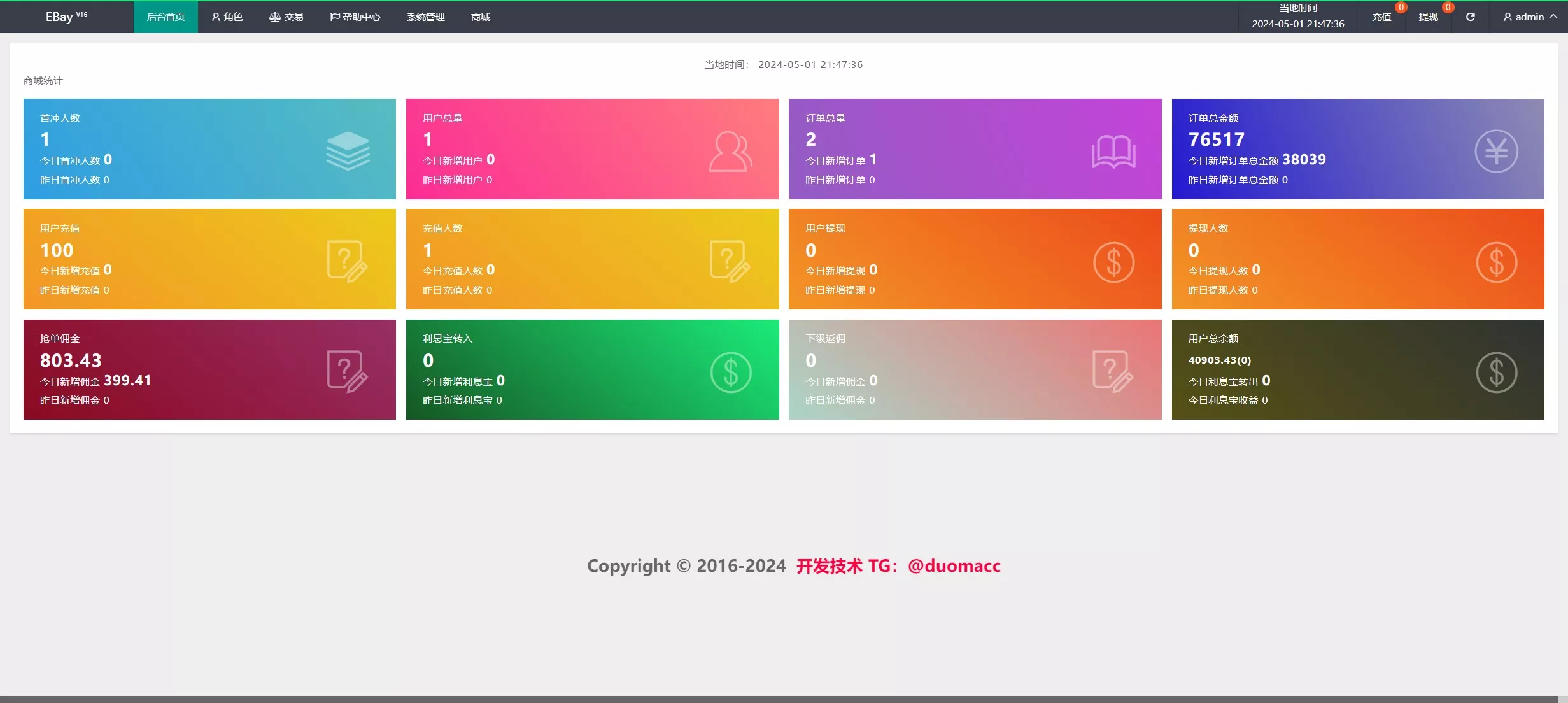Open the 角色 menu
Viewport: 1568px width, 703px height.
click(227, 17)
